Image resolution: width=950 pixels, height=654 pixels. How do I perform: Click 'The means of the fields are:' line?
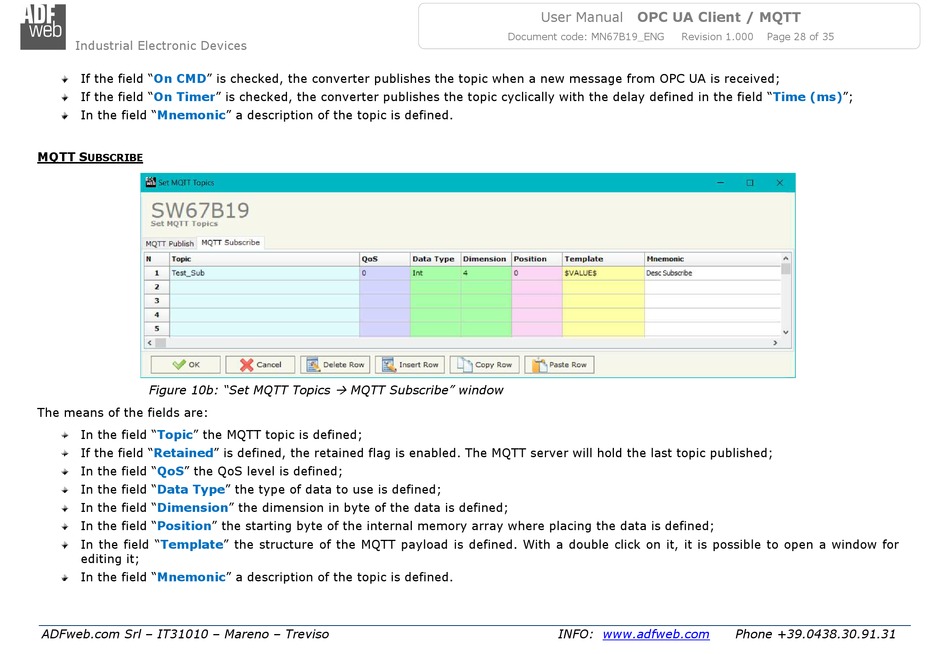[122, 412]
